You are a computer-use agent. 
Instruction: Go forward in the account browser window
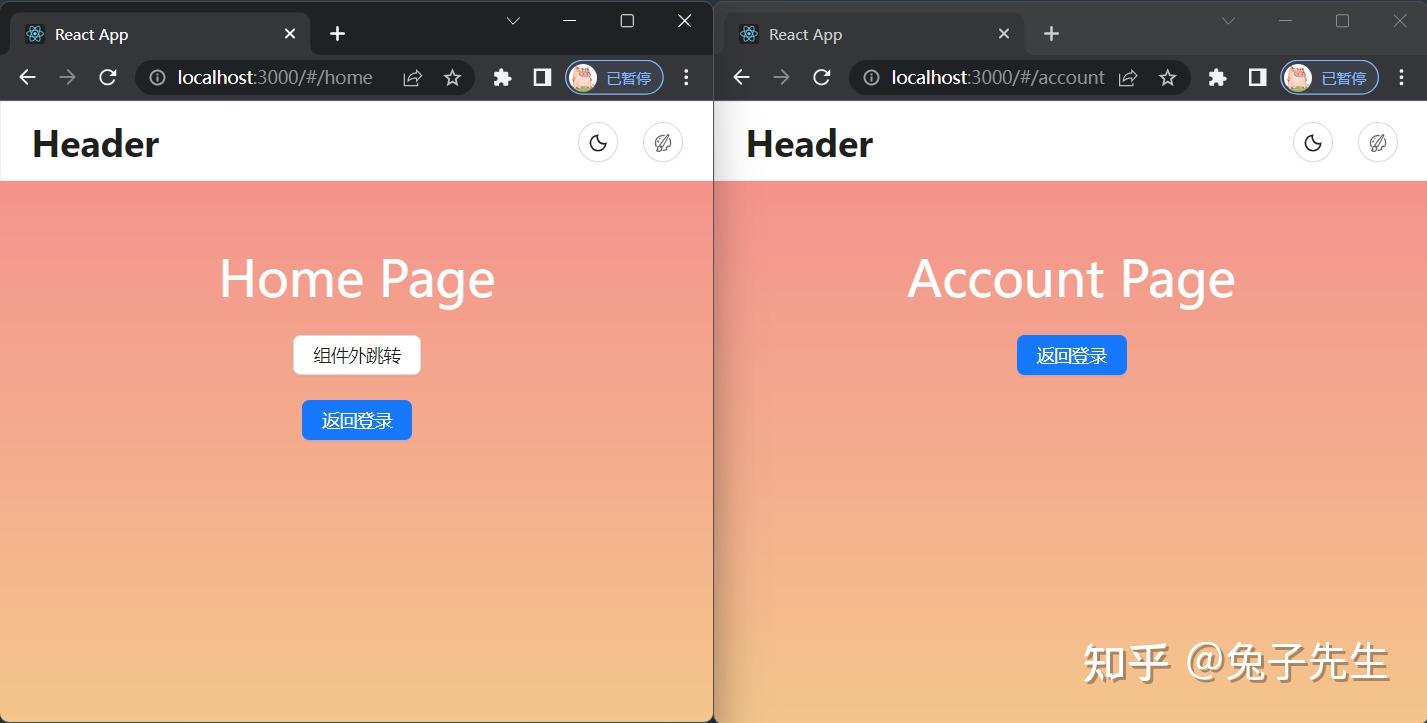[x=781, y=77]
